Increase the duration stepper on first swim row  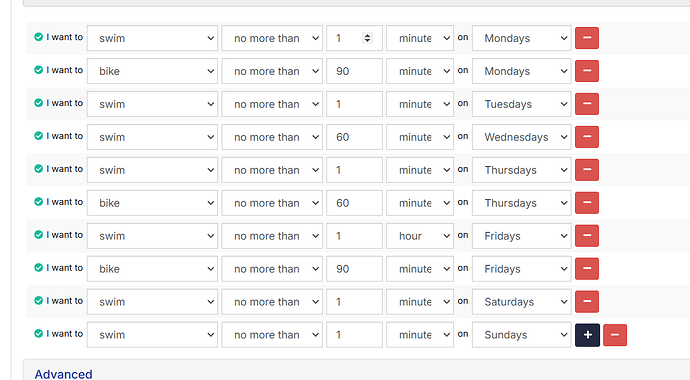pyautogui.click(x=367, y=35)
